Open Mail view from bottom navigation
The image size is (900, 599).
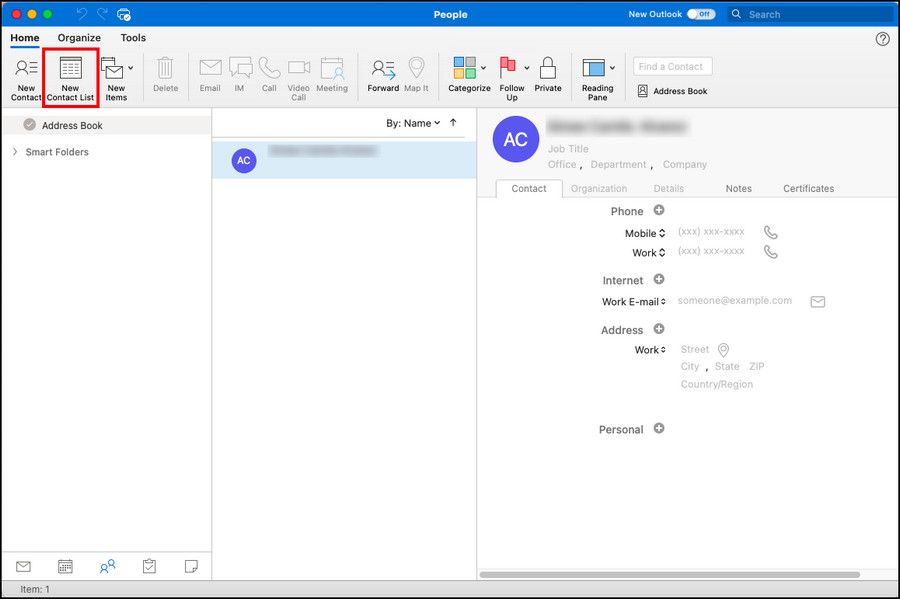point(23,566)
